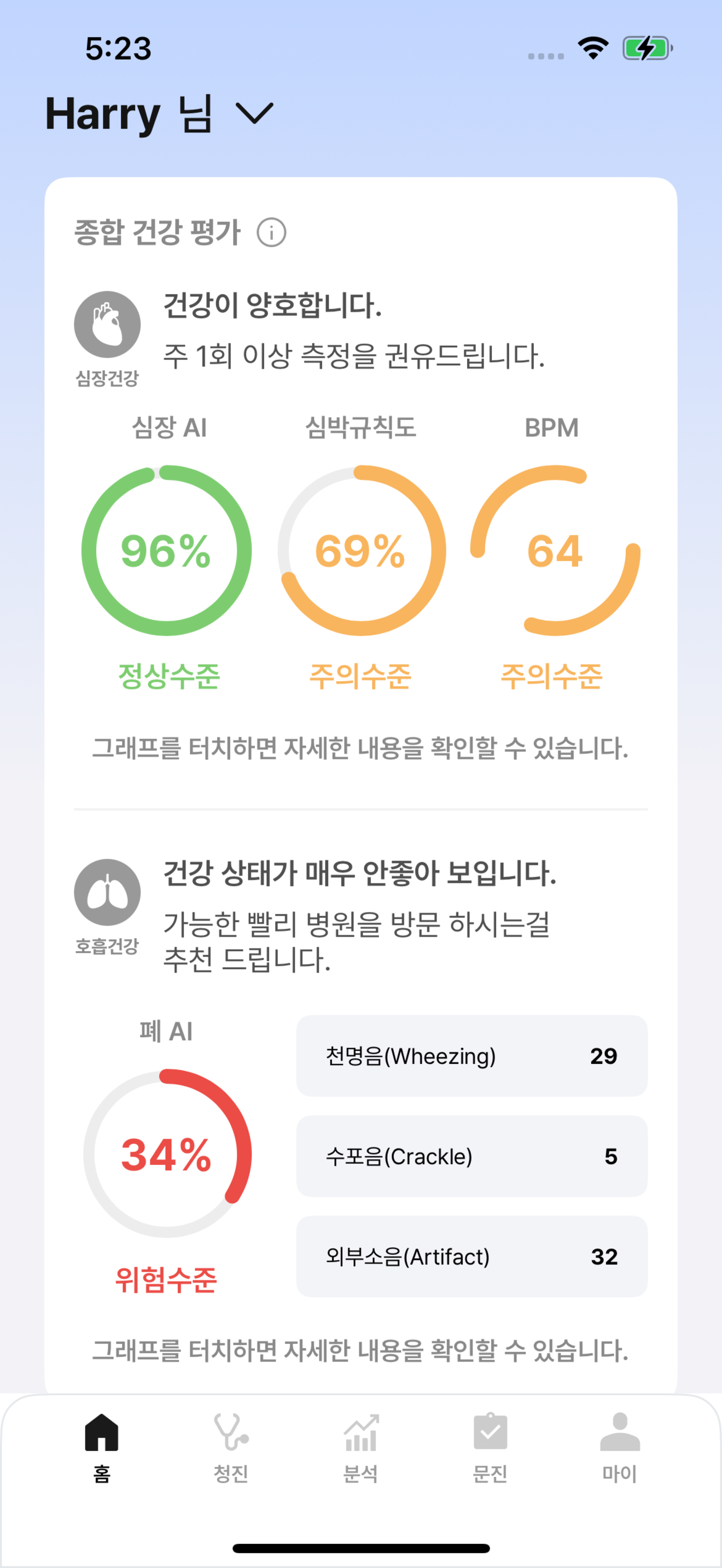
Task: Tap the info icon beside 종합 건강 평가
Action: click(271, 232)
